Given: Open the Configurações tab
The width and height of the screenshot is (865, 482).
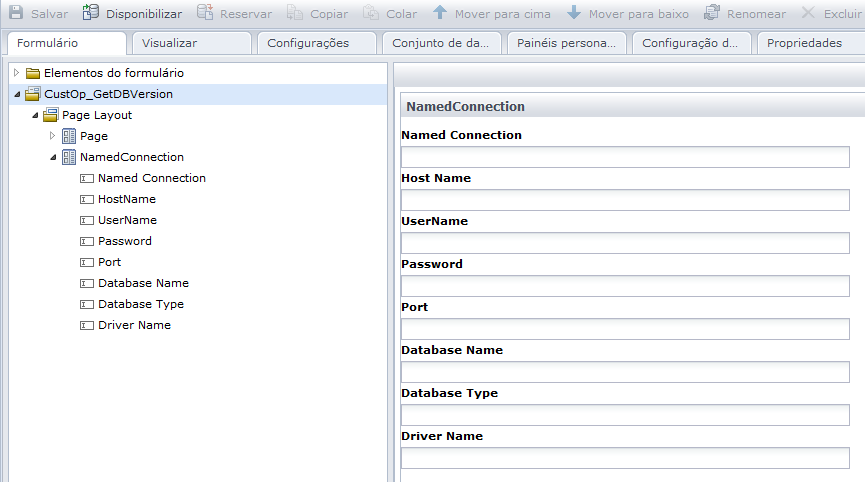Looking at the screenshot, I should pos(308,43).
